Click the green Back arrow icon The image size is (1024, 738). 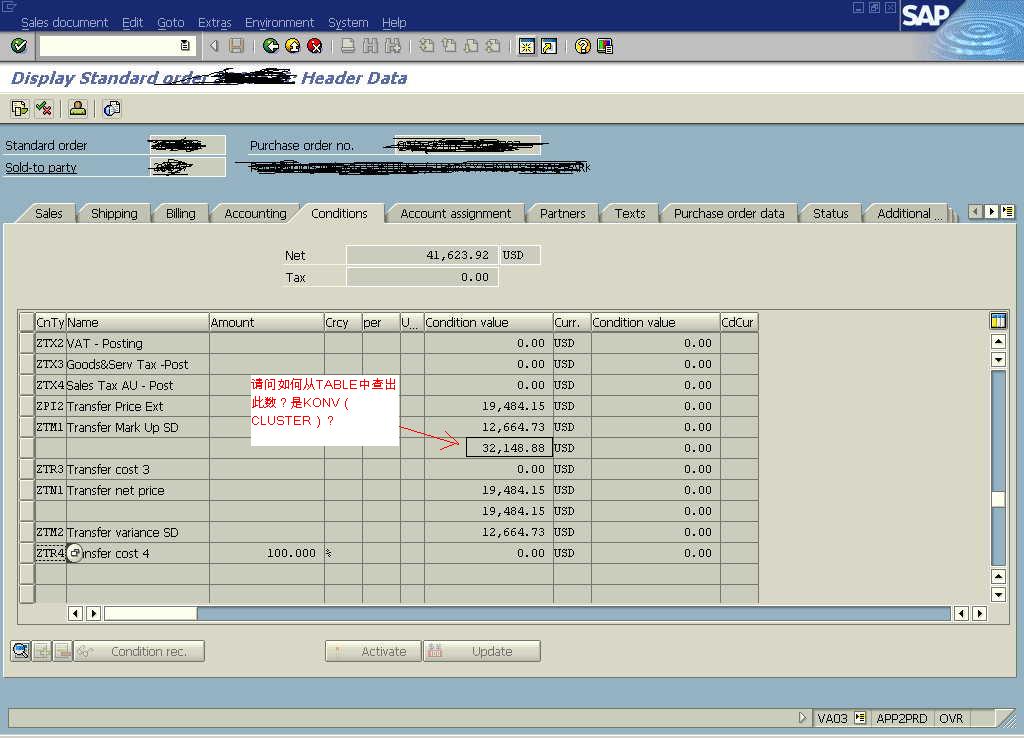tap(270, 46)
